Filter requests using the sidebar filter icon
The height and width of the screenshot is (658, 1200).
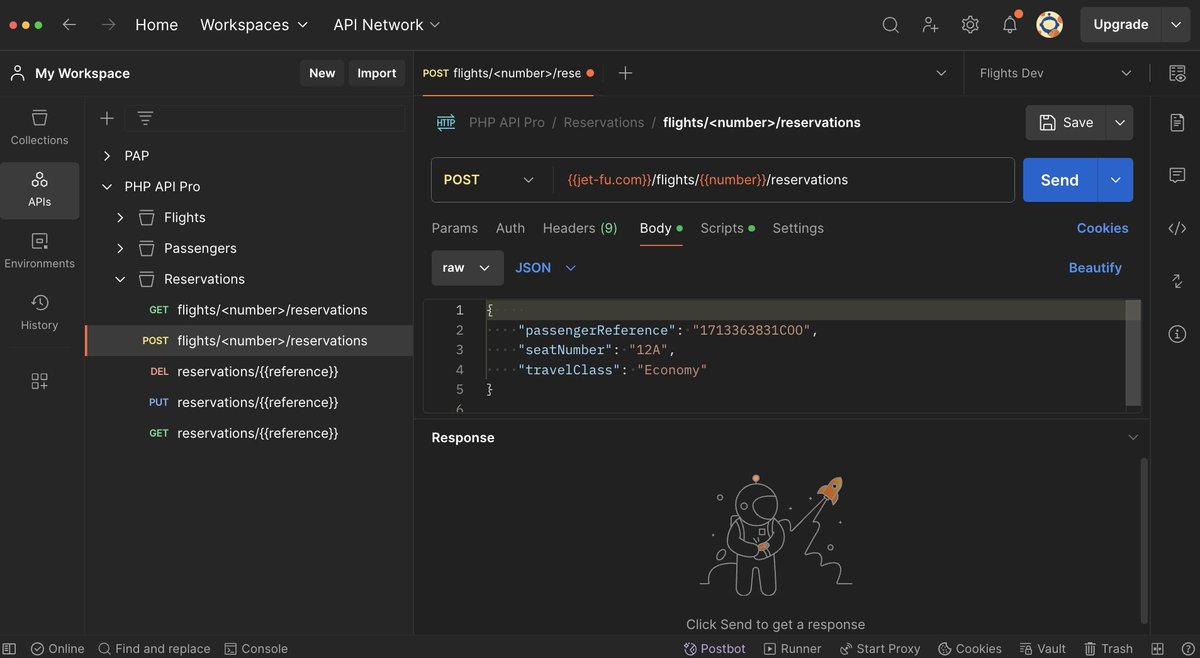click(x=145, y=117)
